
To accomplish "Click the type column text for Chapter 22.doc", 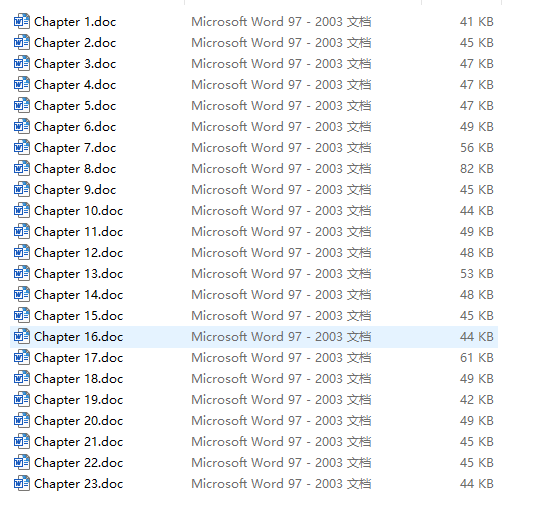I will (x=281, y=462).
